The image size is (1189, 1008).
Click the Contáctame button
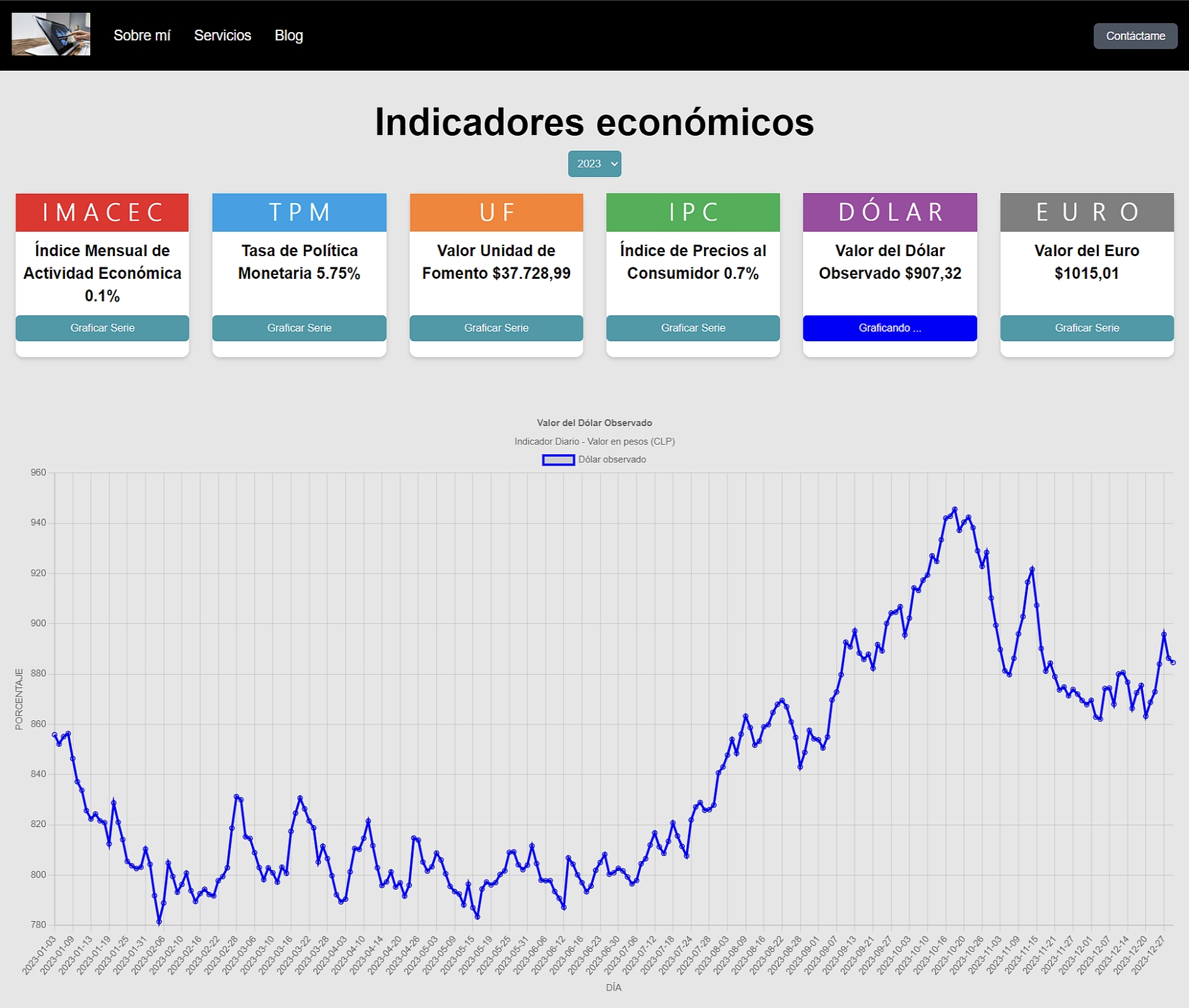tap(1135, 36)
